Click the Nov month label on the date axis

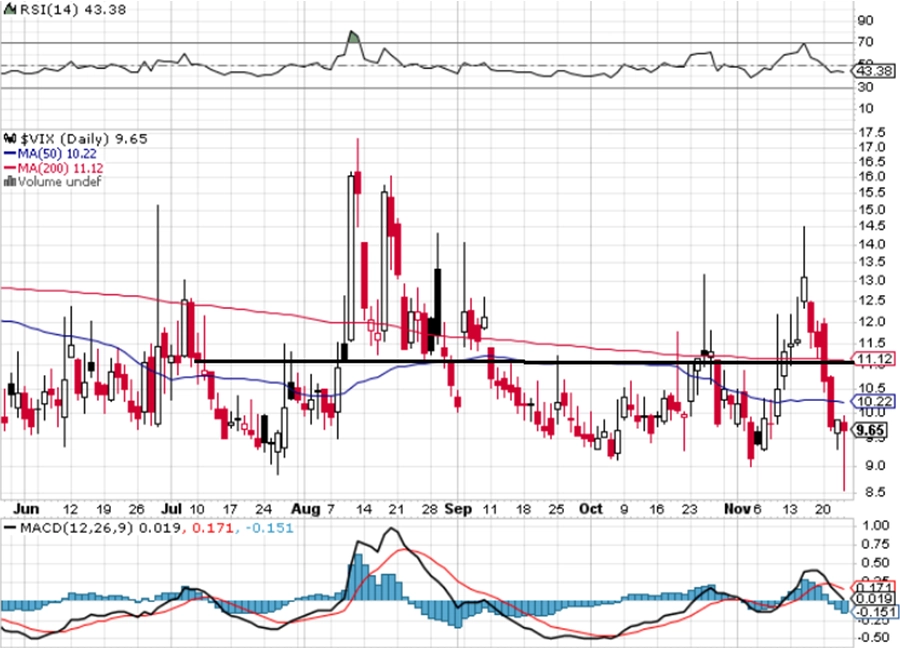[x=738, y=509]
